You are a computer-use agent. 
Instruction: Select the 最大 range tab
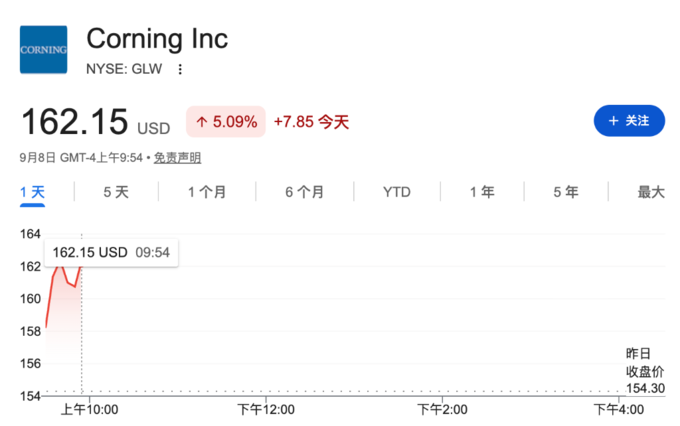coord(651,192)
